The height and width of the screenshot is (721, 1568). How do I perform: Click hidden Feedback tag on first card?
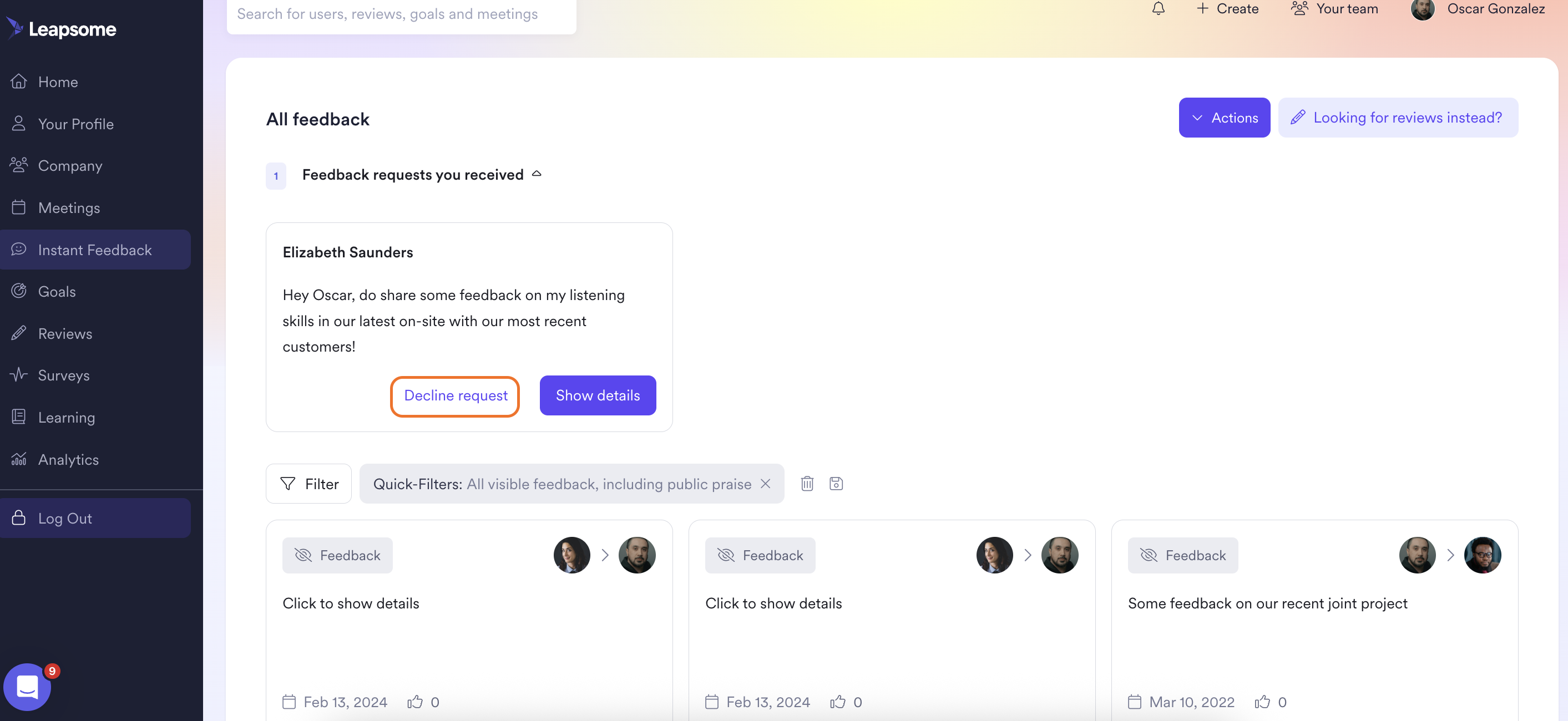click(x=337, y=555)
